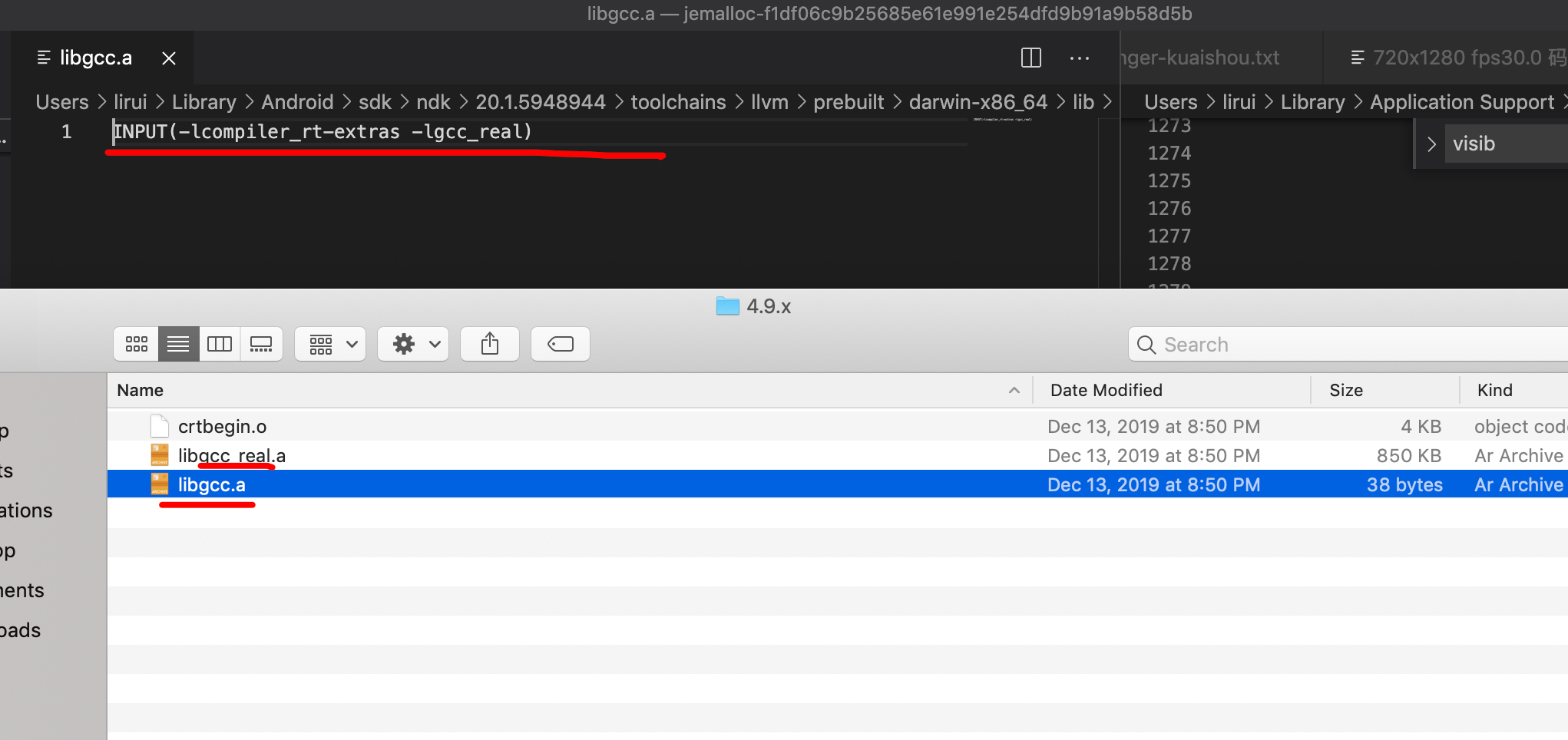Expand the find widget replace chevron
1568x740 pixels.
point(1431,144)
